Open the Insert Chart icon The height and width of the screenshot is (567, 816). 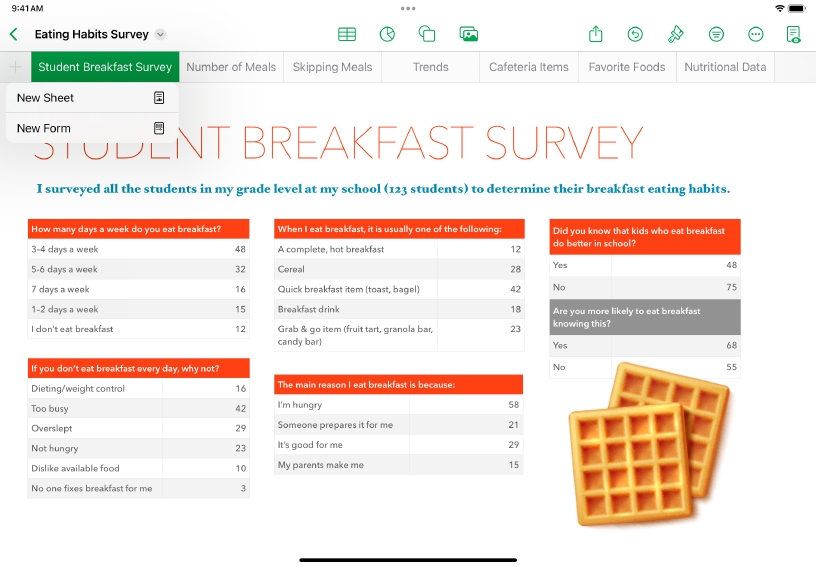[x=387, y=34]
